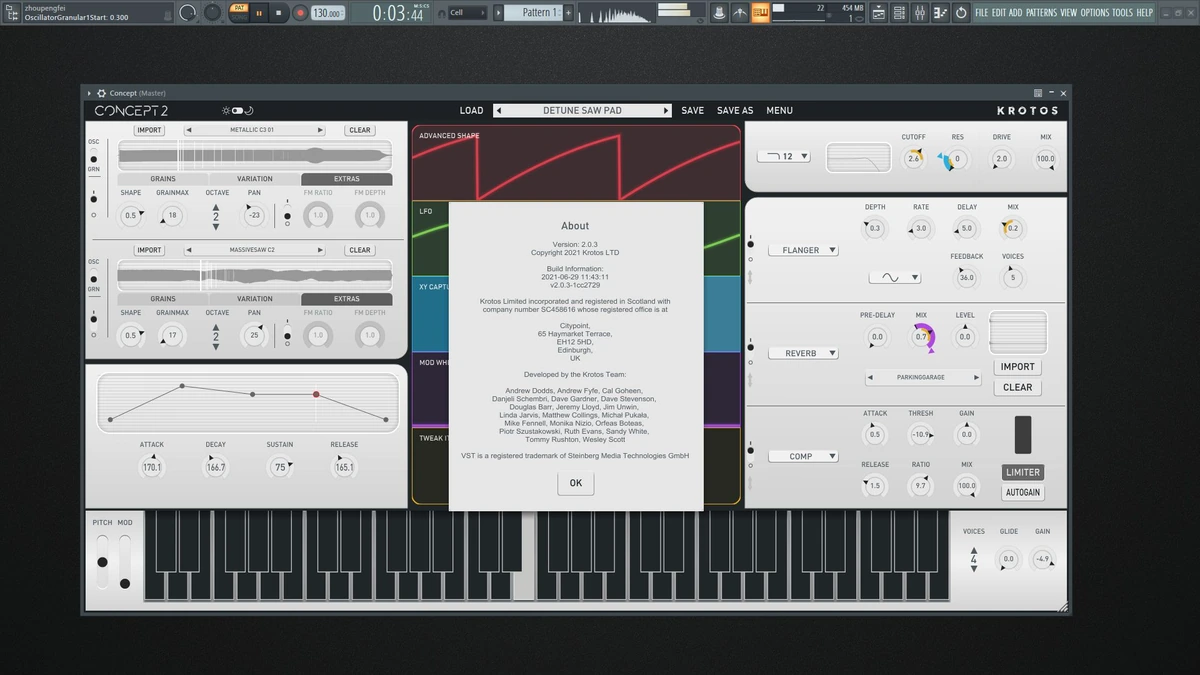This screenshot has height=675, width=1200.
Task: Click the reverb IMPORT button under impulse display
Action: coord(1017,367)
